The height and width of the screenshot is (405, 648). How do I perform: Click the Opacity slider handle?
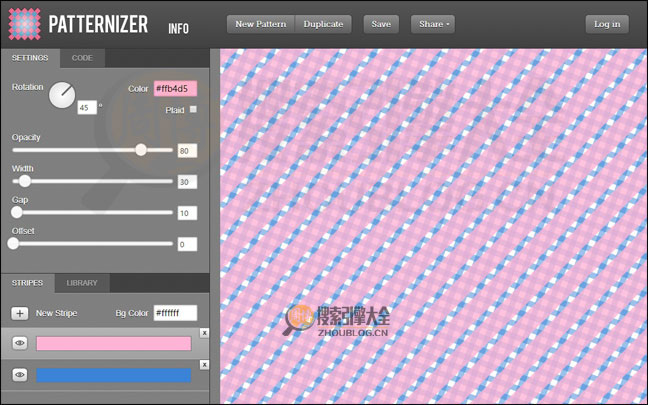[x=141, y=150]
